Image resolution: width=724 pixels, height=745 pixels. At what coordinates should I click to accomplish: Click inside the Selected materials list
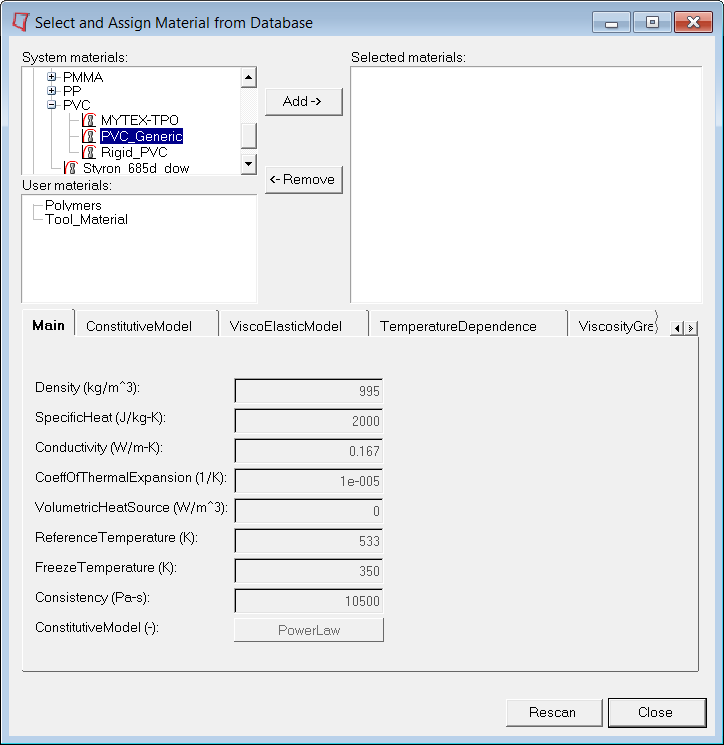coord(526,184)
